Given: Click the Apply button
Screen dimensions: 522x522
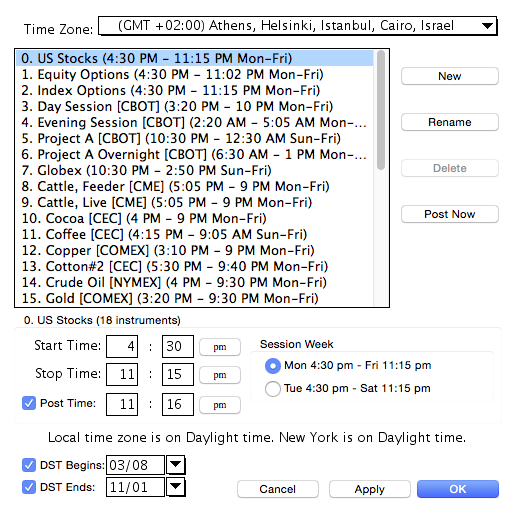Looking at the screenshot, I should [x=370, y=489].
